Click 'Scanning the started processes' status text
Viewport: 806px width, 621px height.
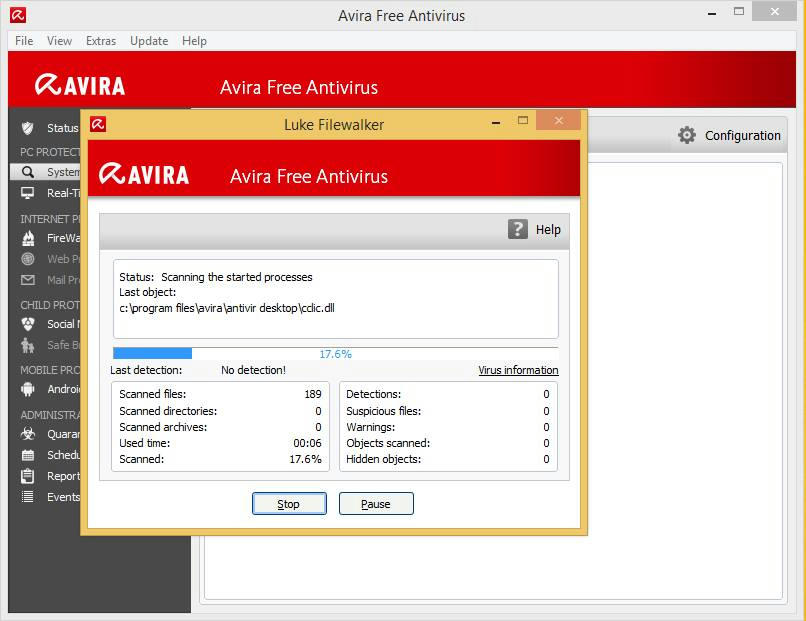[x=236, y=277]
